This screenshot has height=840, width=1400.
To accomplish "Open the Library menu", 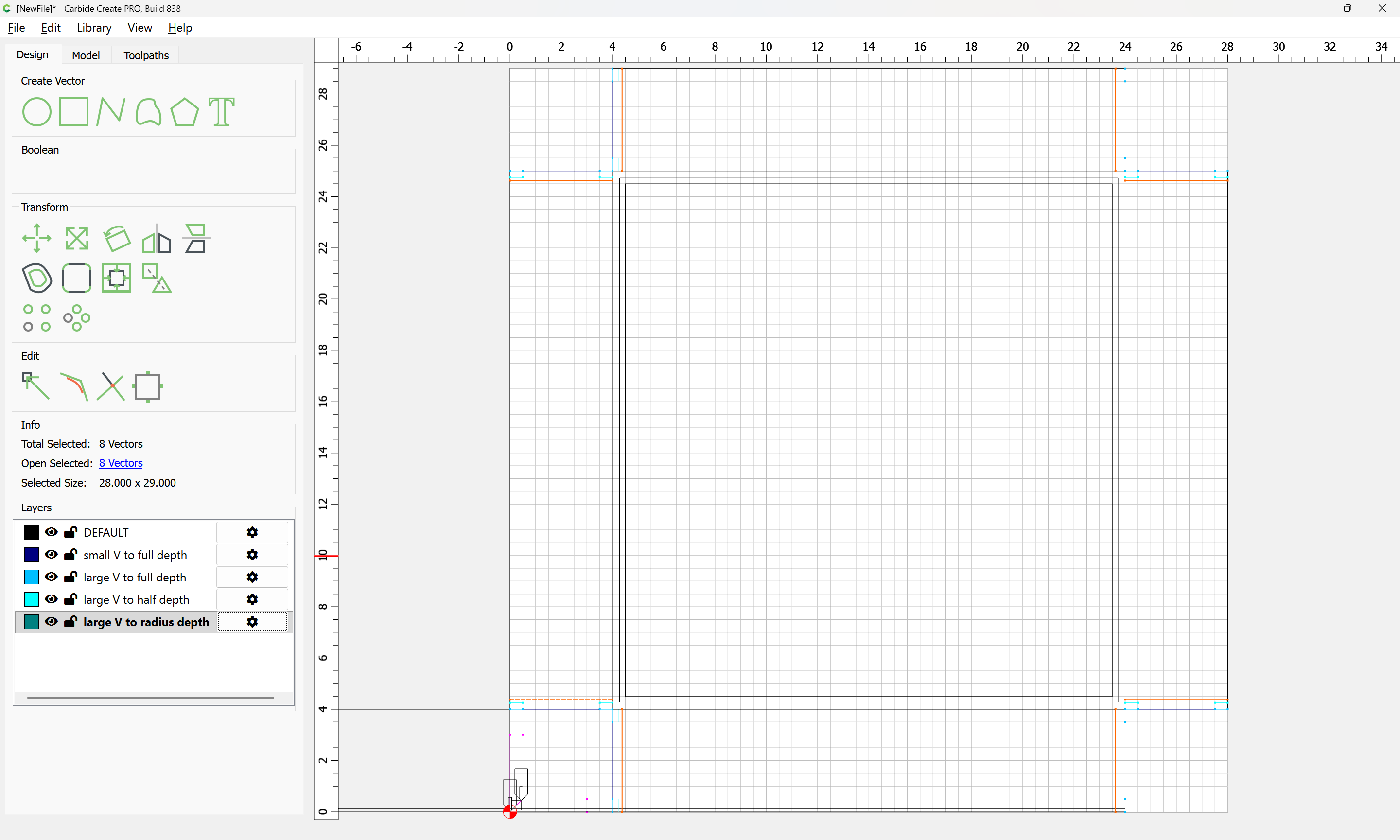I will (94, 28).
